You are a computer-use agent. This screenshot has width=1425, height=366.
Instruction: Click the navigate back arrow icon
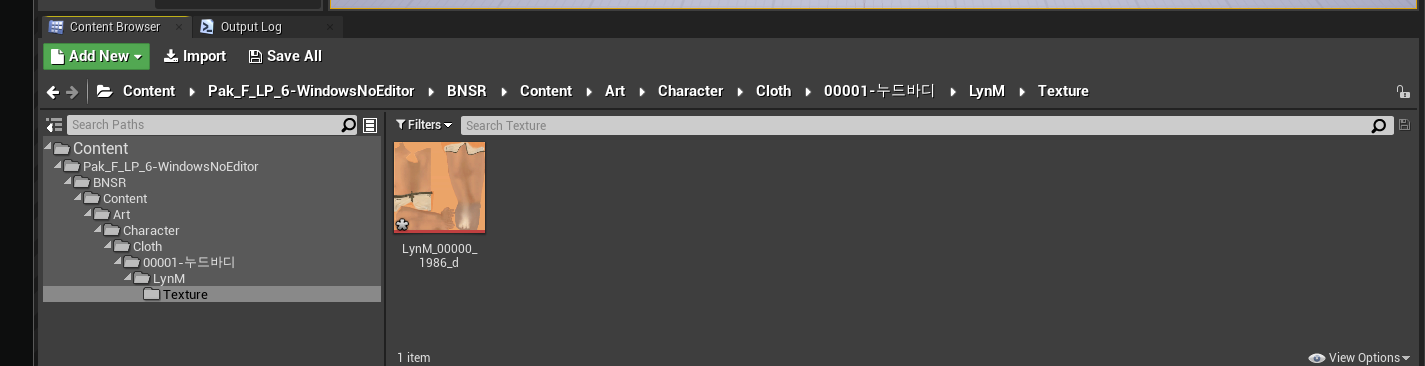tap(53, 92)
